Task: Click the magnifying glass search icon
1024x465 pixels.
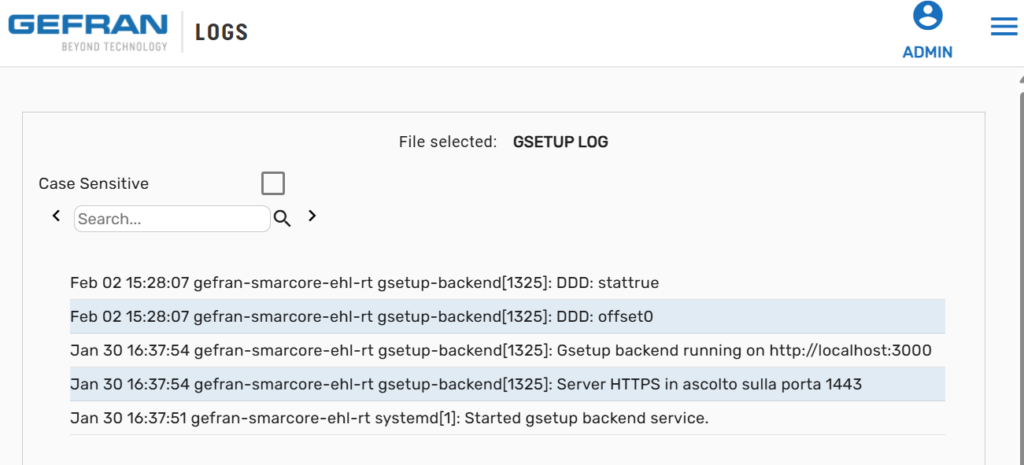Action: click(282, 219)
